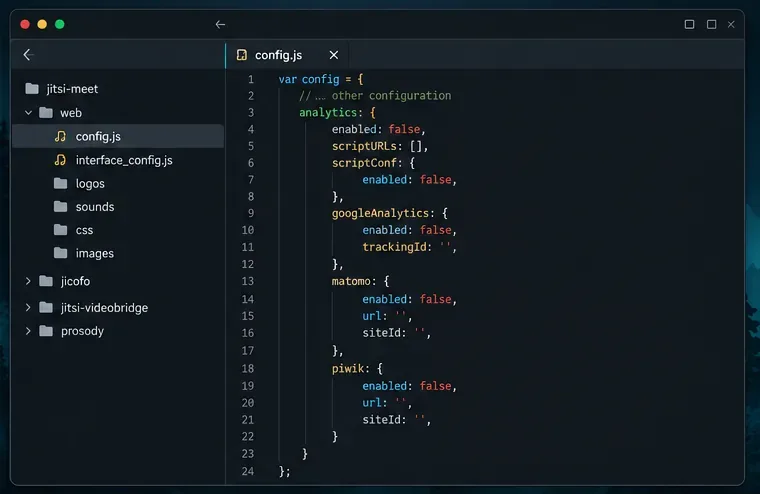760x494 pixels.
Task: Open config.js in the file tree
Action: click(118, 136)
